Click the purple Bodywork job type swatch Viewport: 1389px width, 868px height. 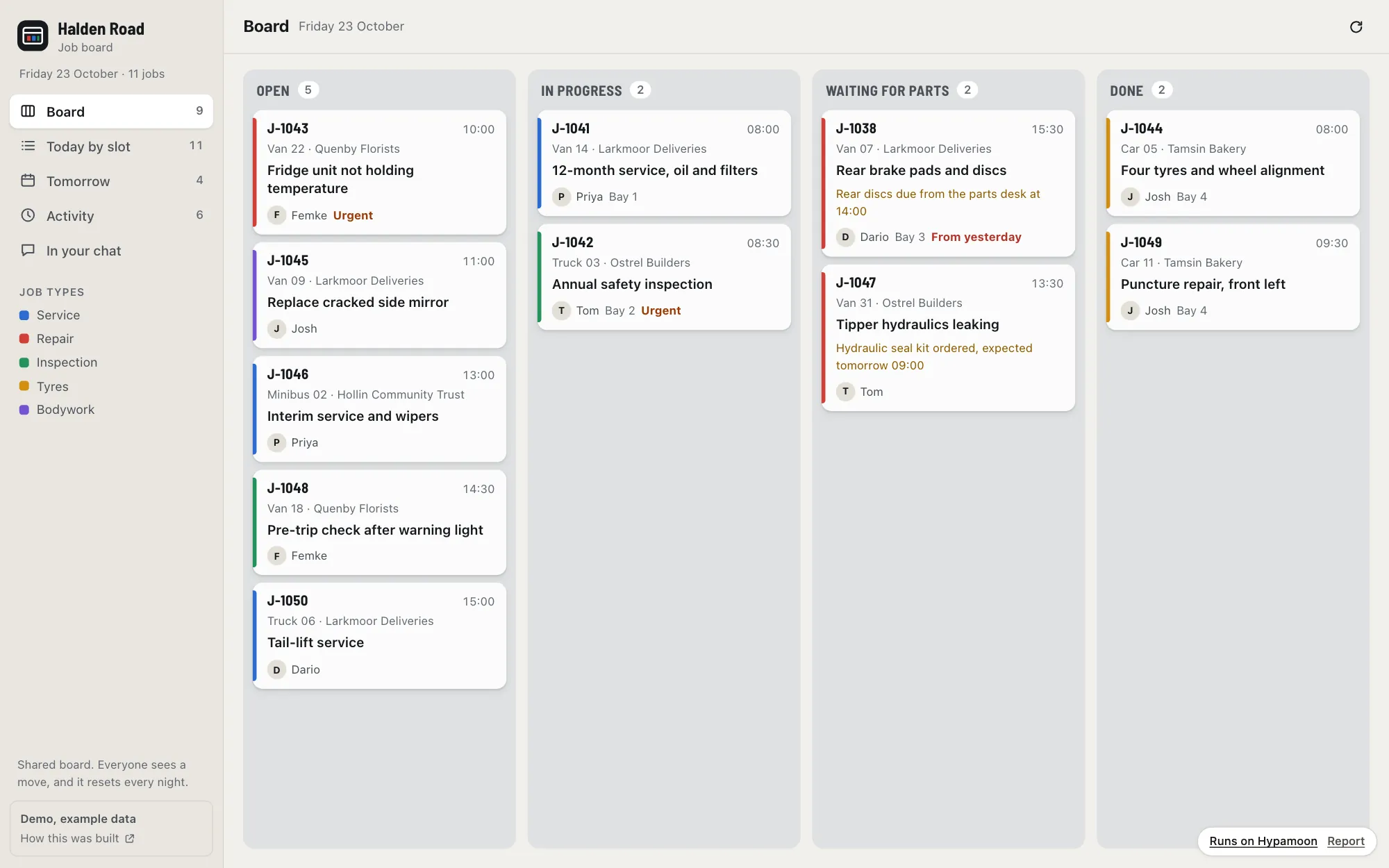24,410
